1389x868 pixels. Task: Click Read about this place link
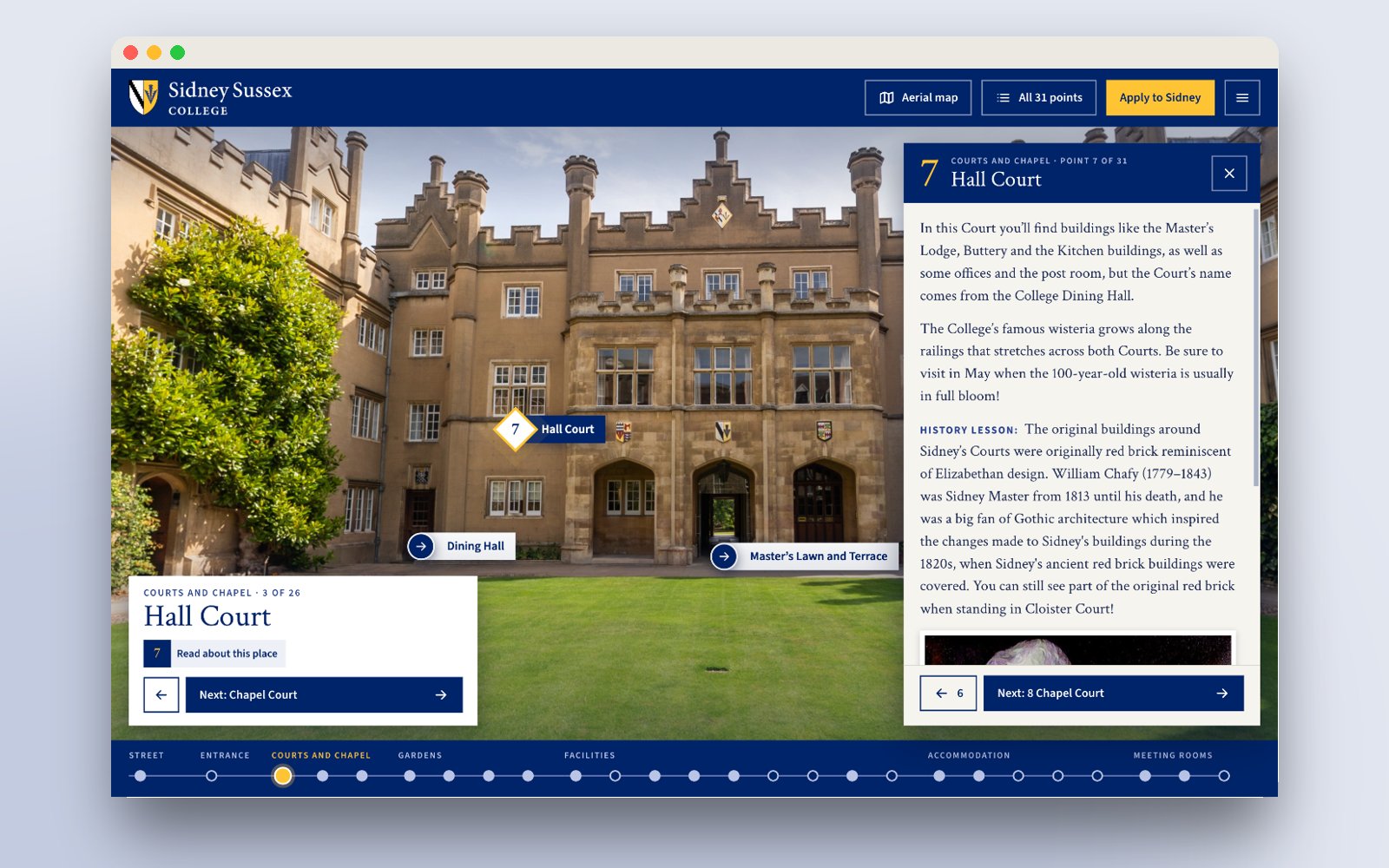pos(214,654)
